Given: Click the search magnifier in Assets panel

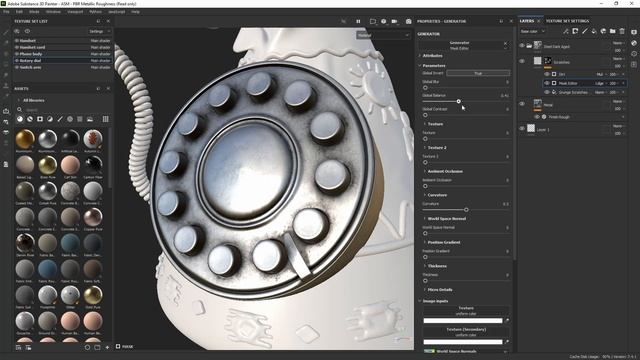Looking at the screenshot, I should (x=19, y=109).
